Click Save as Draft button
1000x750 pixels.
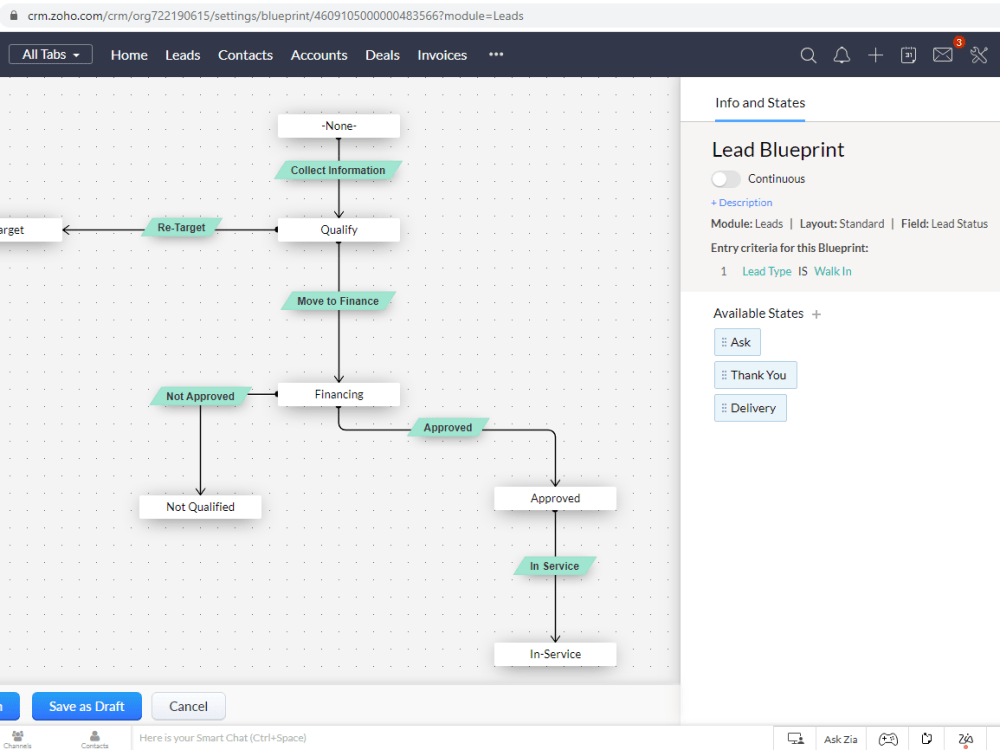tap(87, 707)
